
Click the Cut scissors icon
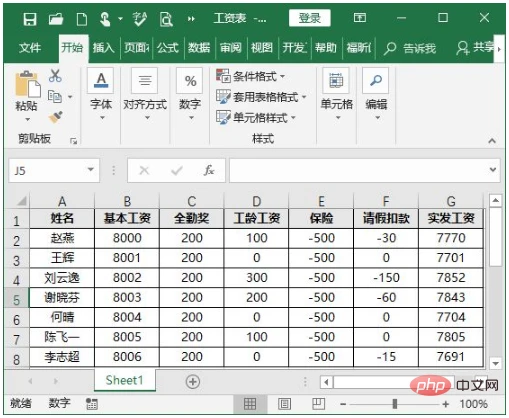55,76
